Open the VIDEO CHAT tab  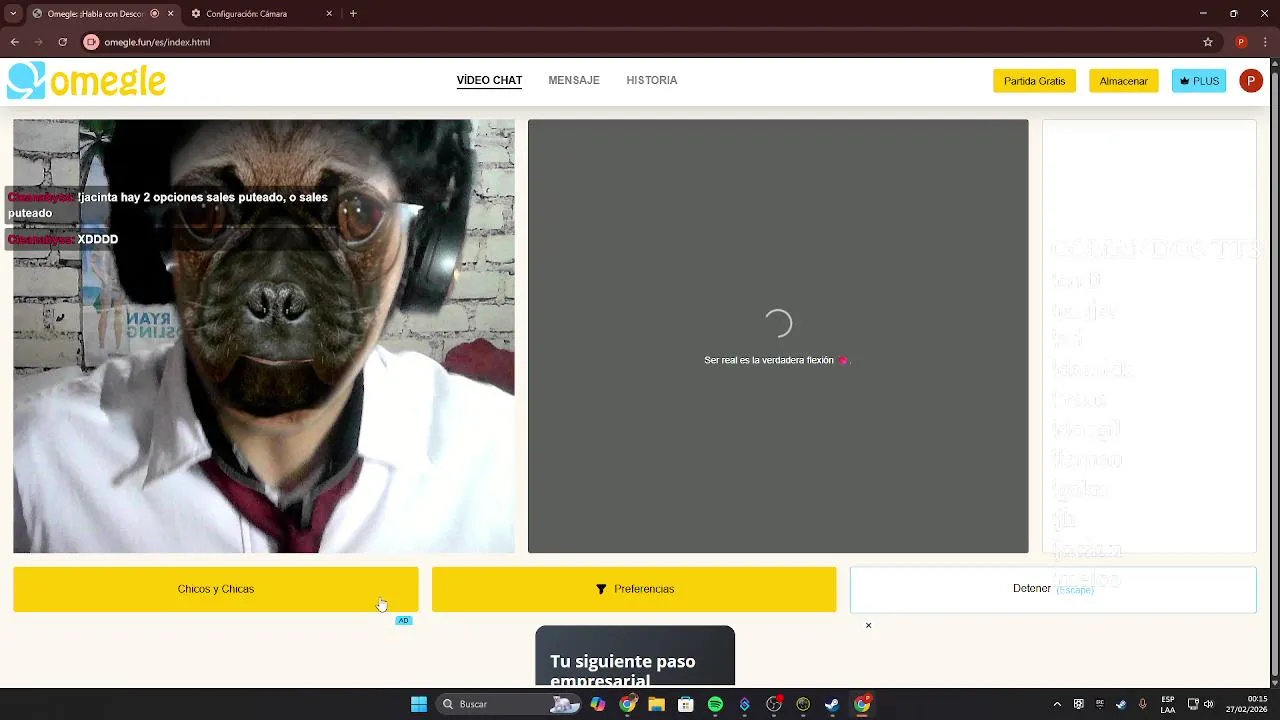pos(489,80)
